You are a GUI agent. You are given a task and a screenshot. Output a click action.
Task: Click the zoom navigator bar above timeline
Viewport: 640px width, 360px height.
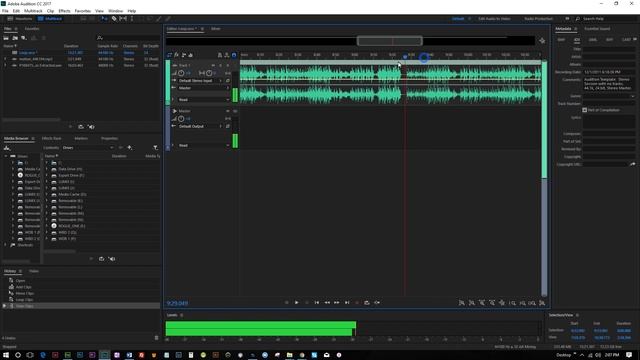(390, 41)
